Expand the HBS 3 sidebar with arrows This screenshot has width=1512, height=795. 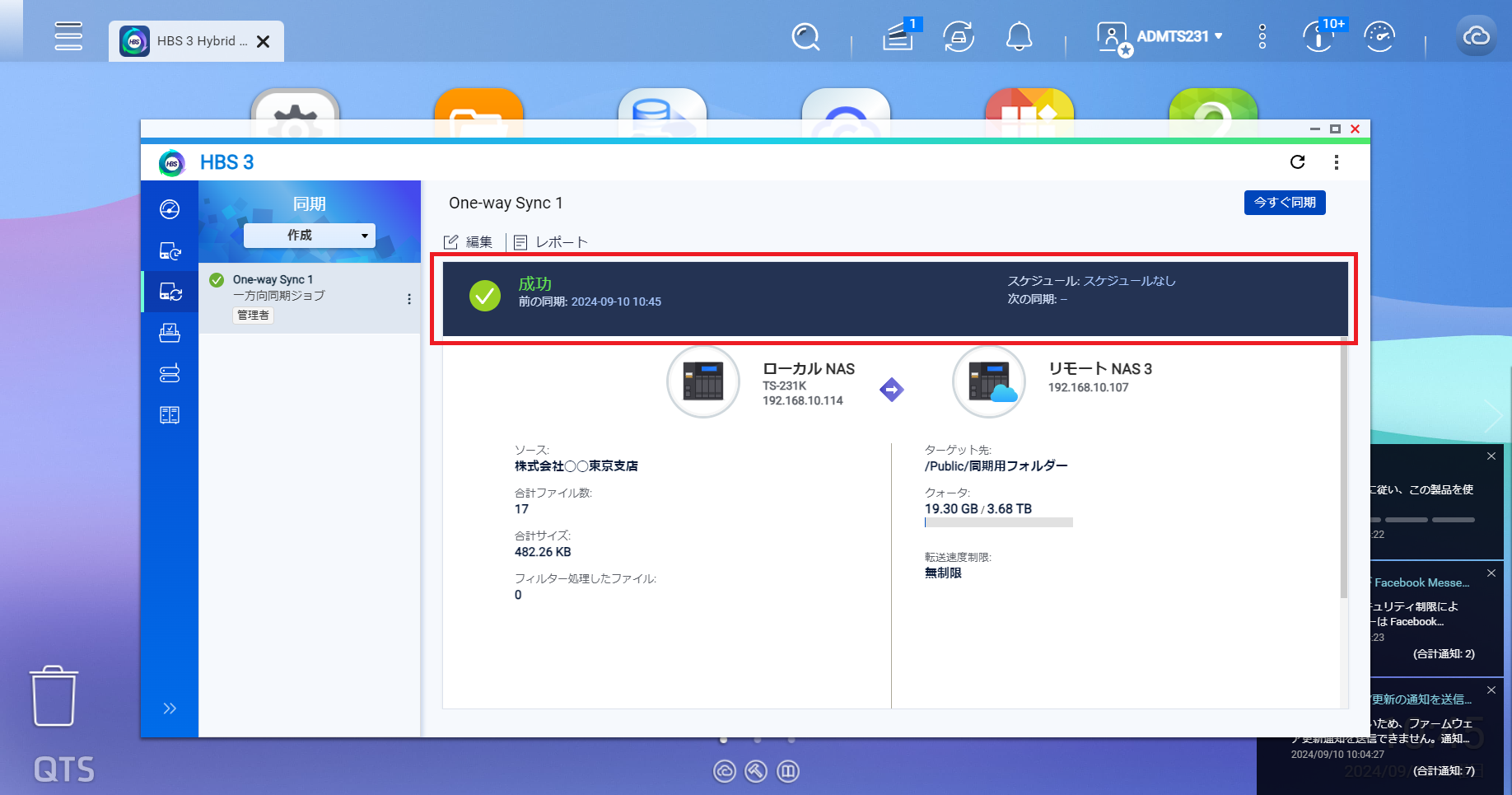point(170,708)
